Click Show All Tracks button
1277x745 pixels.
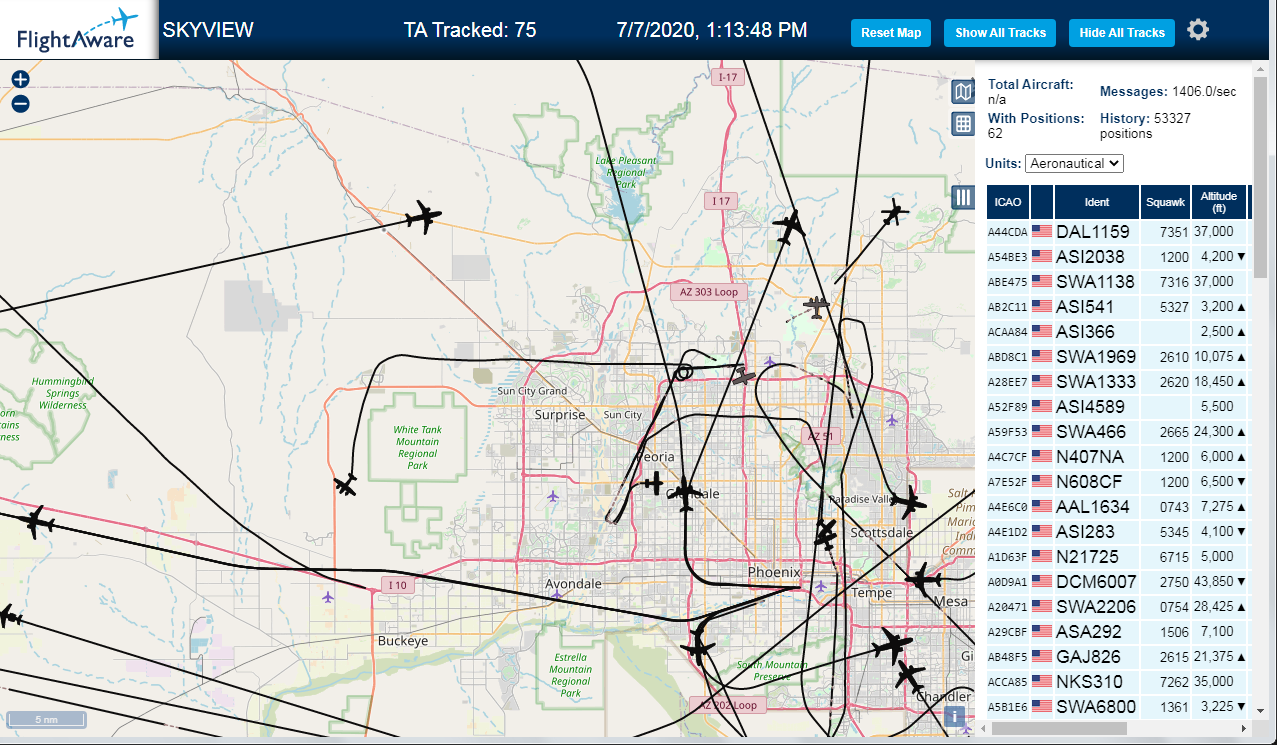(1000, 32)
